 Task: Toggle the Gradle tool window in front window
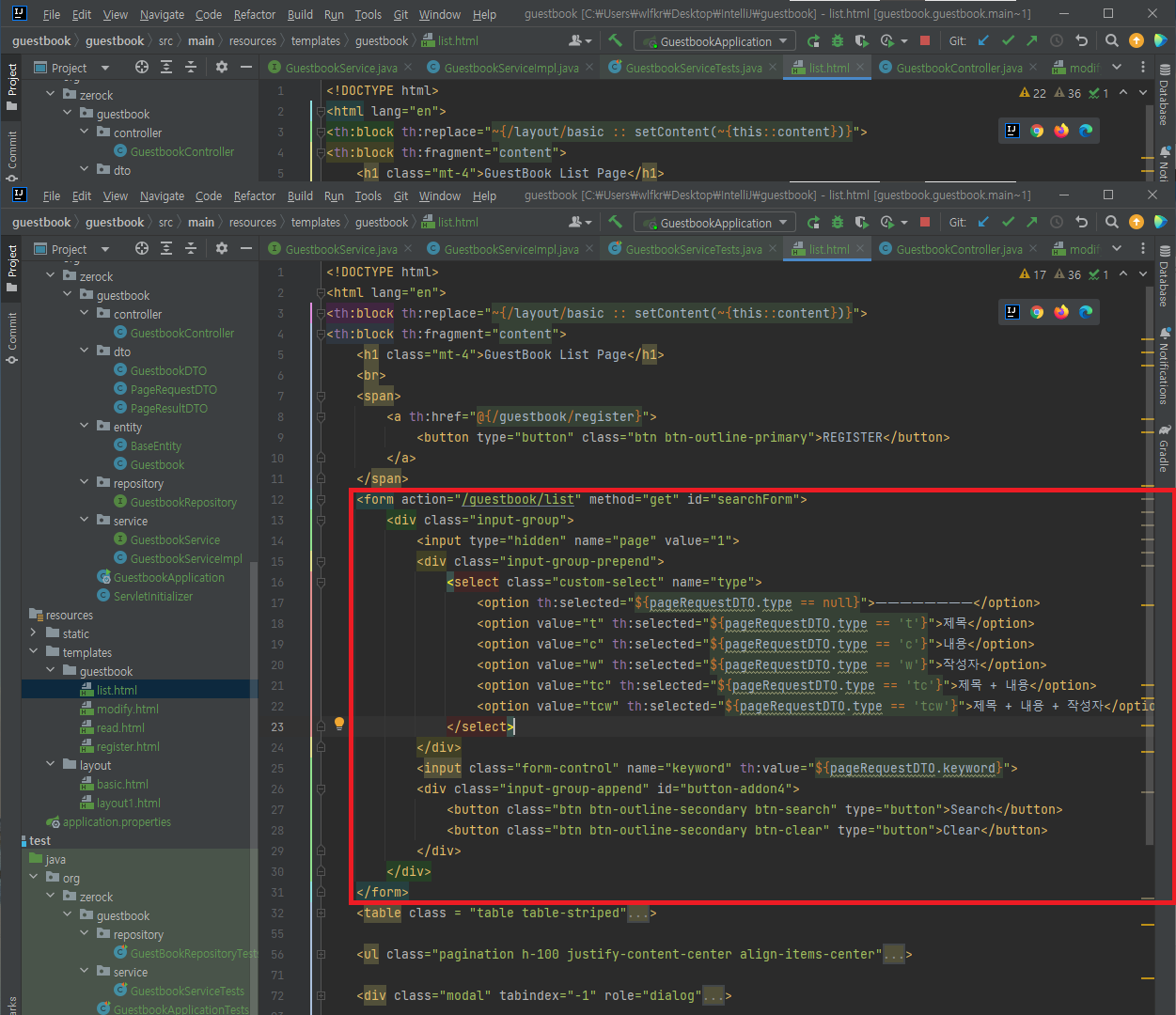[x=1164, y=449]
